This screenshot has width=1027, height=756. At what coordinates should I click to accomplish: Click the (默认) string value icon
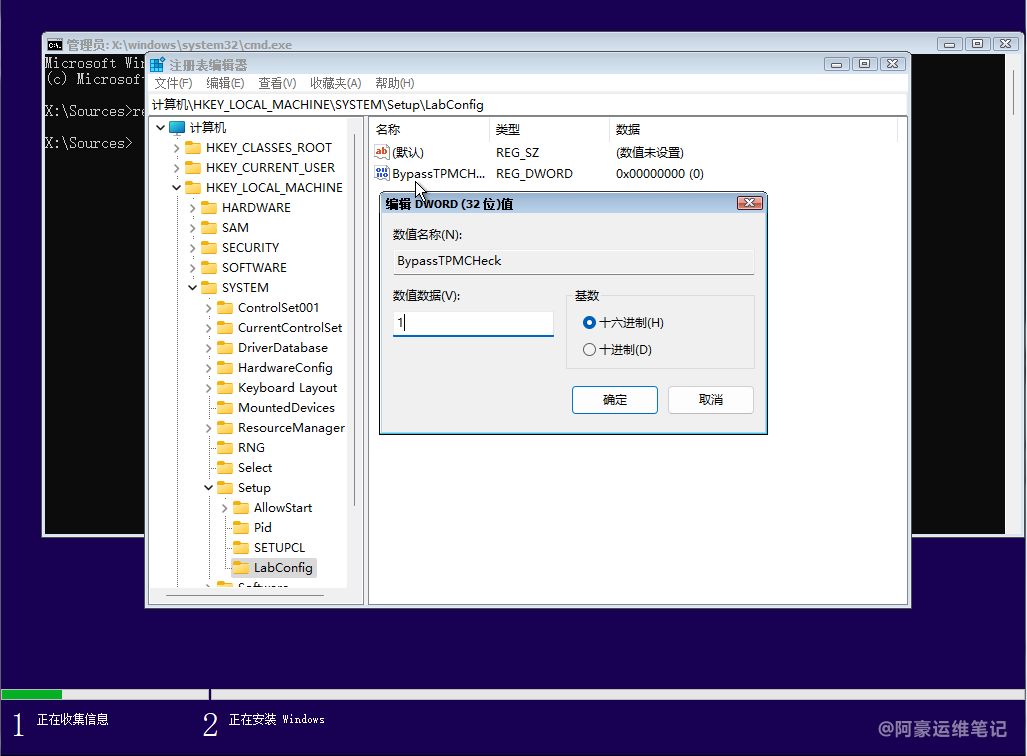pyautogui.click(x=382, y=152)
